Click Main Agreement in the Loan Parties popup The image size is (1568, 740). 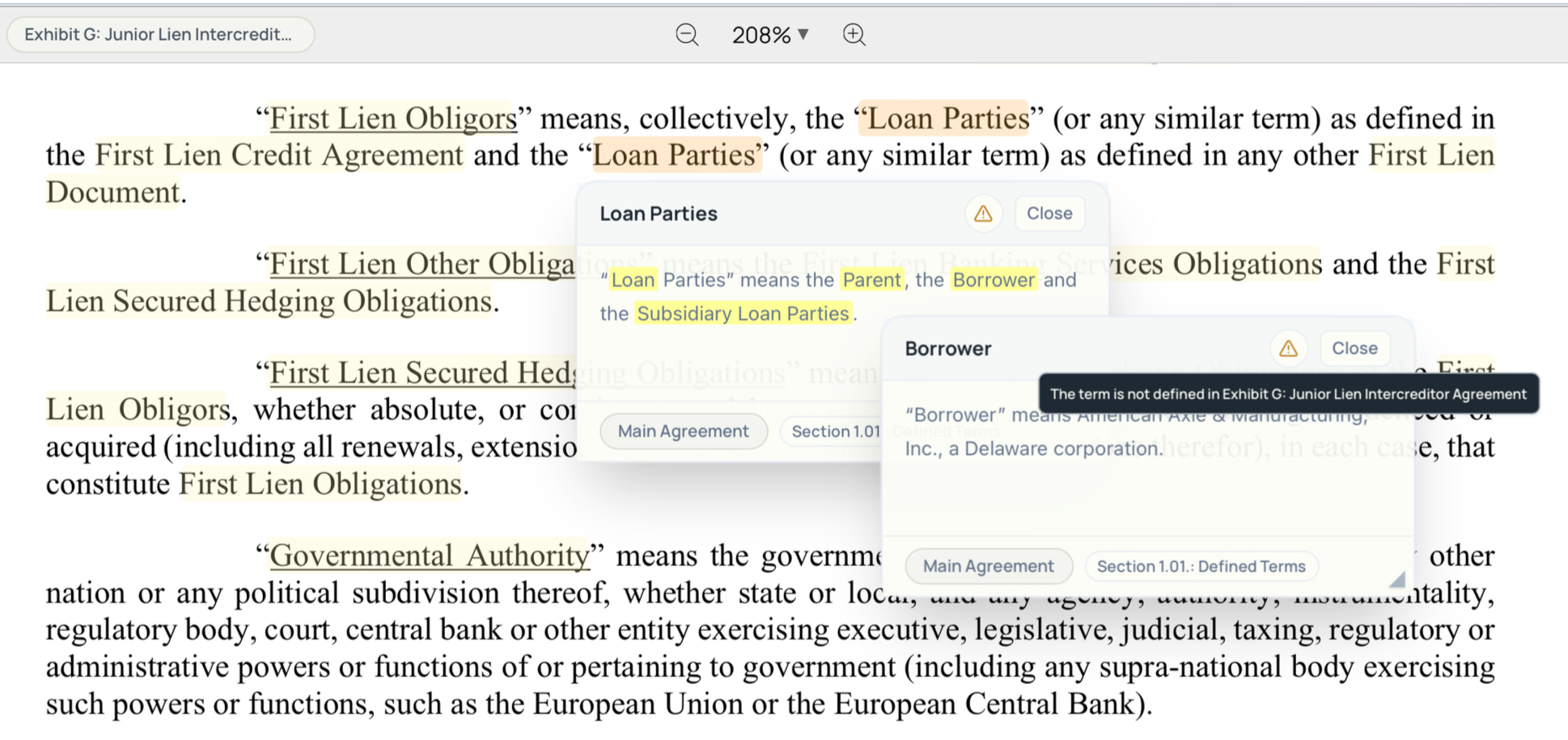pyautogui.click(x=684, y=431)
